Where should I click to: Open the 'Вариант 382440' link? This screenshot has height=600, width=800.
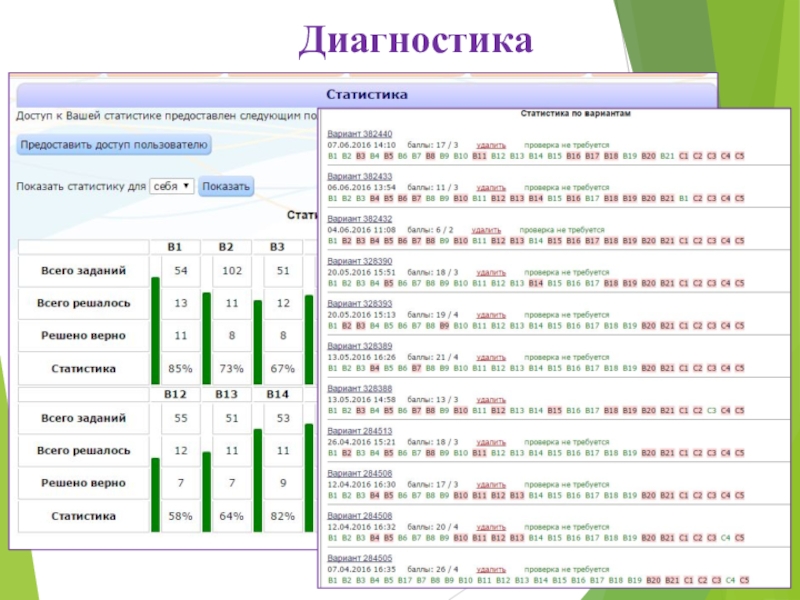coord(360,134)
